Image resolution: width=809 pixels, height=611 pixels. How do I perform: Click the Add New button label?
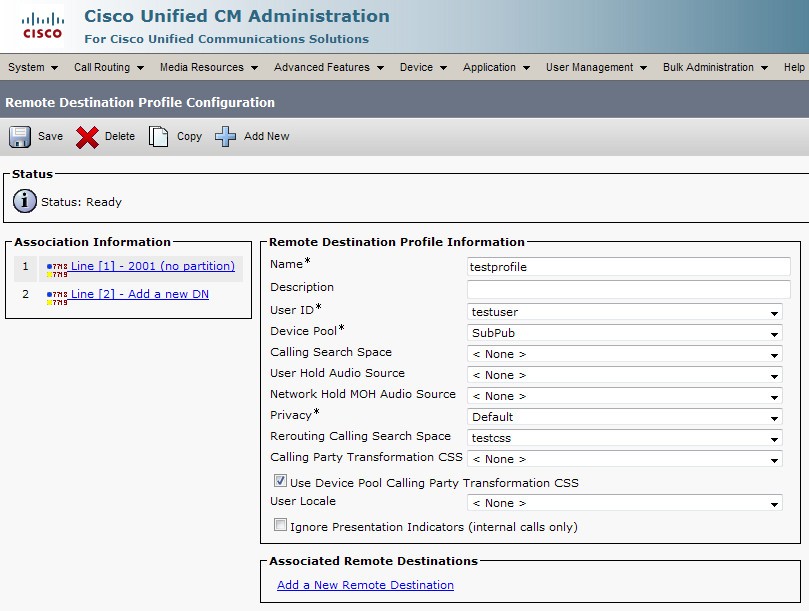(x=267, y=136)
